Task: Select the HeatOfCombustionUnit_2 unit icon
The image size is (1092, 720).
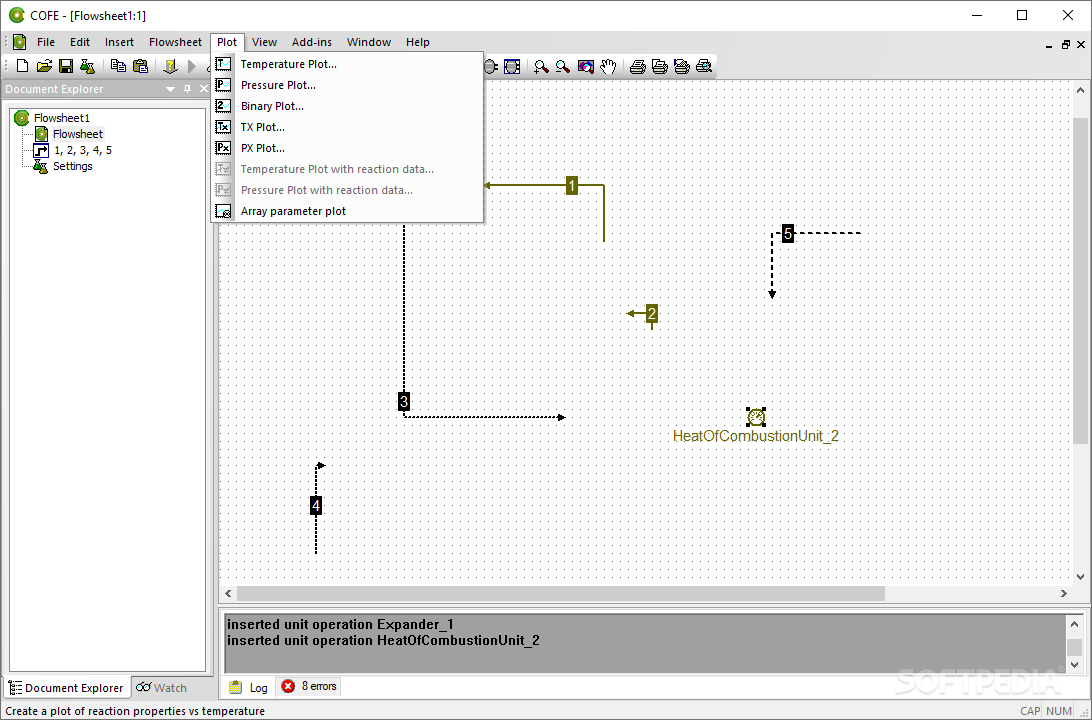Action: [x=756, y=417]
